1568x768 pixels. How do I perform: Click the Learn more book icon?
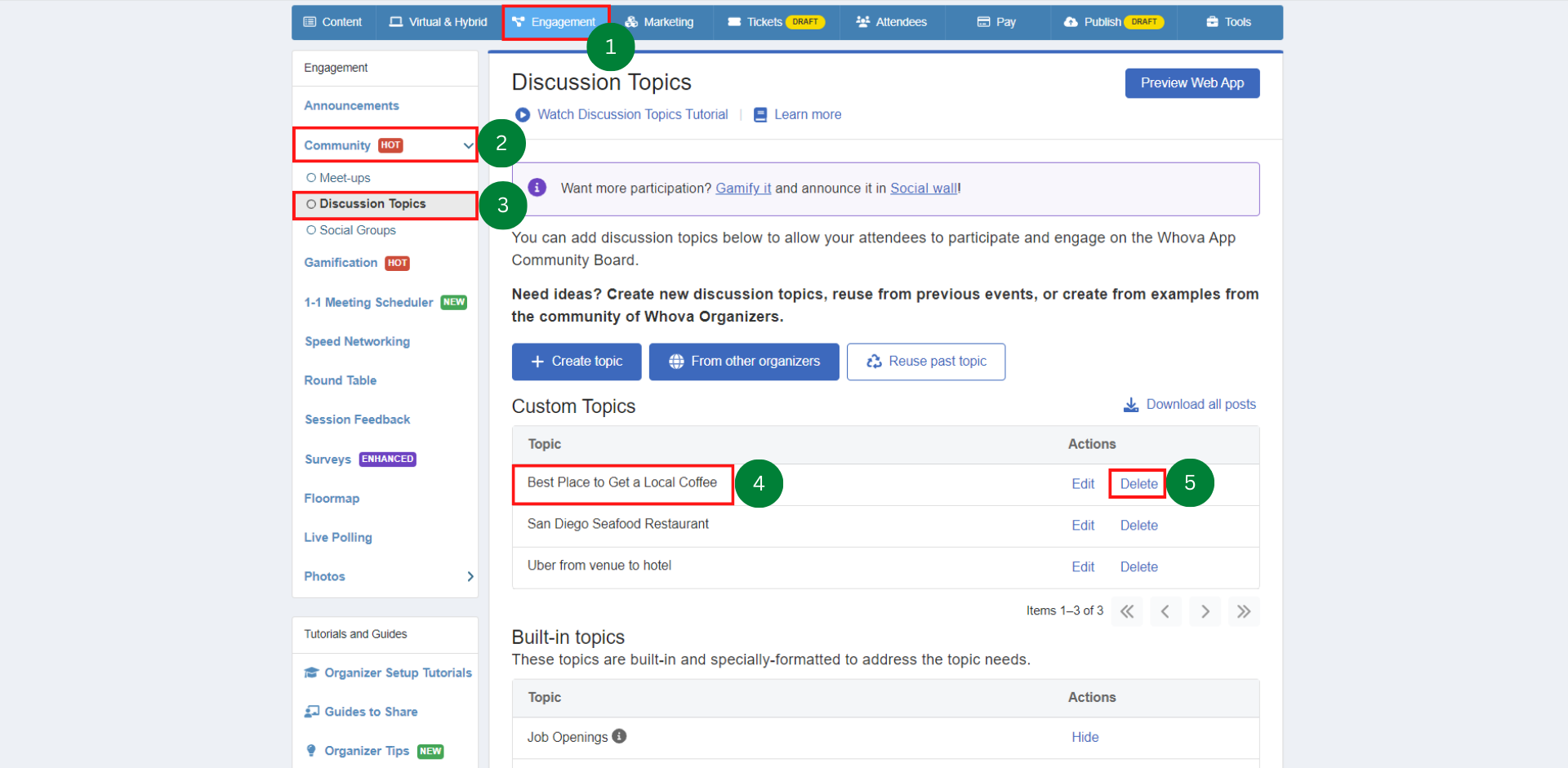click(x=760, y=115)
